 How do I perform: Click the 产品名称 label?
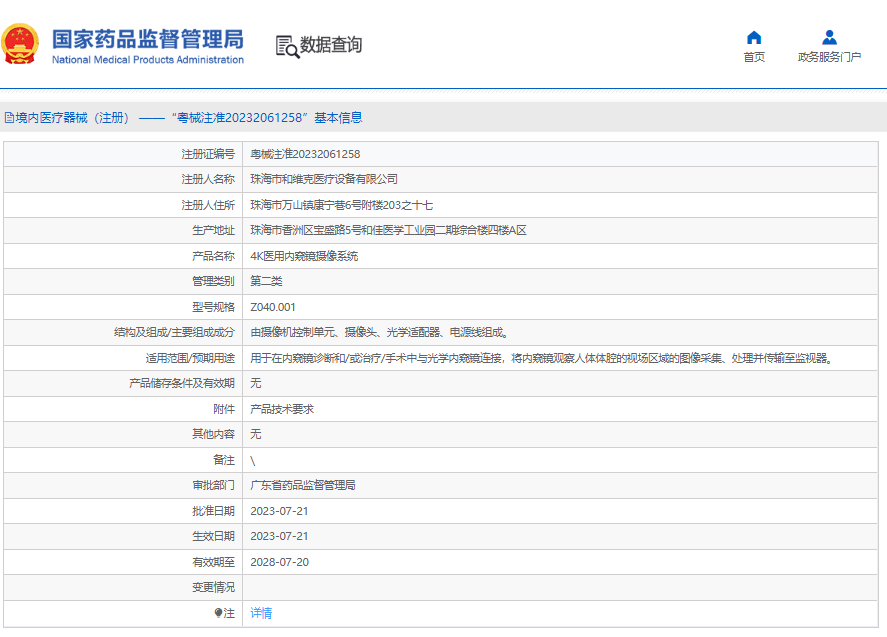213,256
